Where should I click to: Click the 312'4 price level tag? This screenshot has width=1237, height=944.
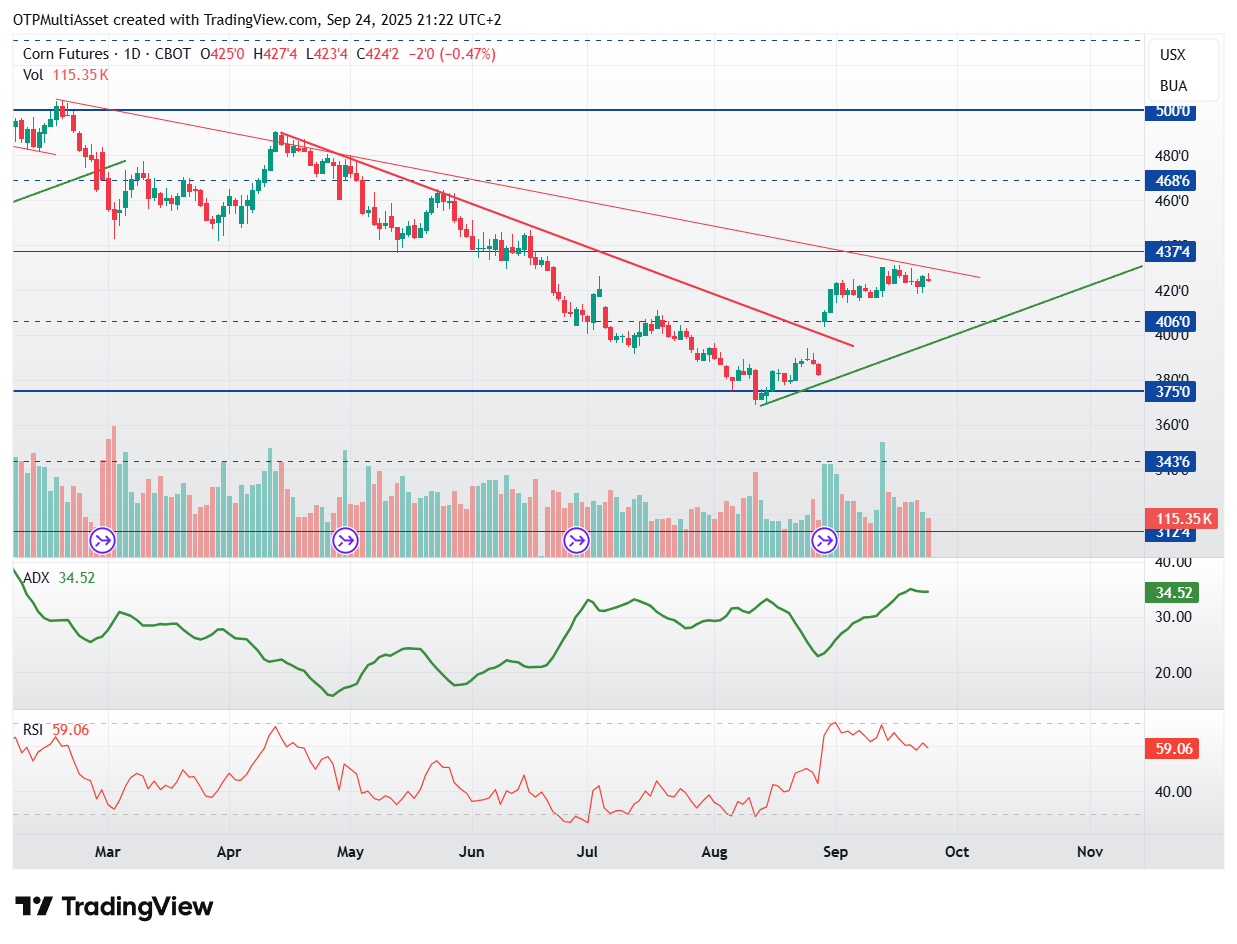[1171, 533]
